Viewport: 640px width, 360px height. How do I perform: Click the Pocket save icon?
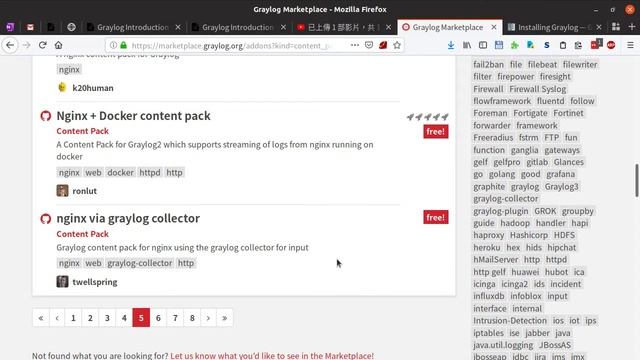[x=369, y=45]
